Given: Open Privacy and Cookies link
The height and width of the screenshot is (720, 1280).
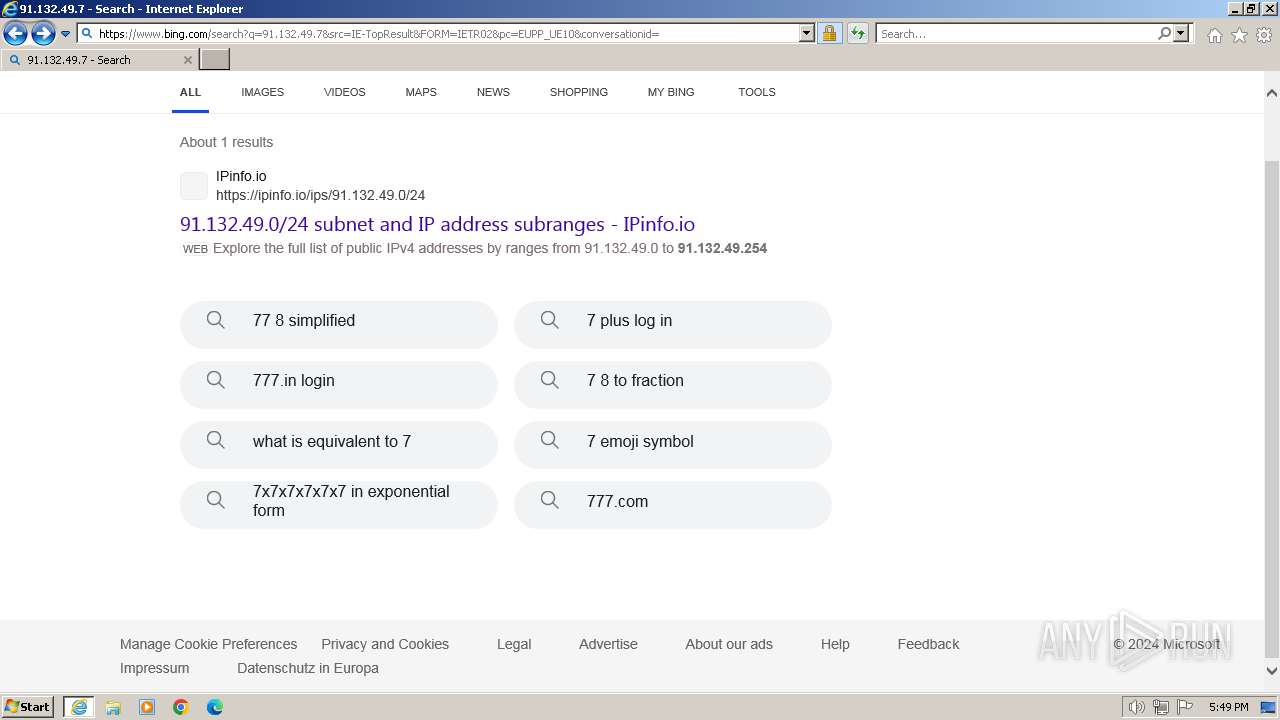Looking at the screenshot, I should click(x=385, y=644).
